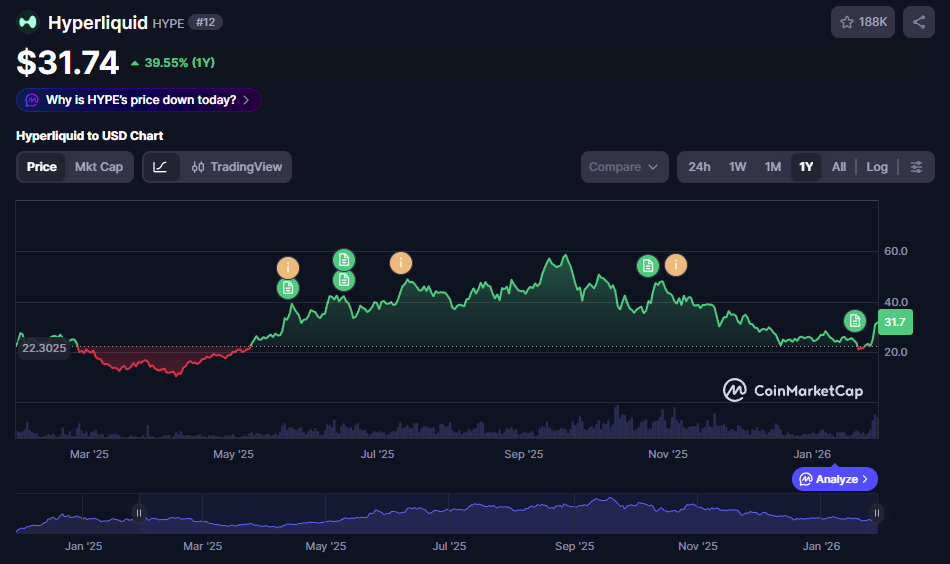
Task: Click the #12 rank badge
Action: pos(205,22)
